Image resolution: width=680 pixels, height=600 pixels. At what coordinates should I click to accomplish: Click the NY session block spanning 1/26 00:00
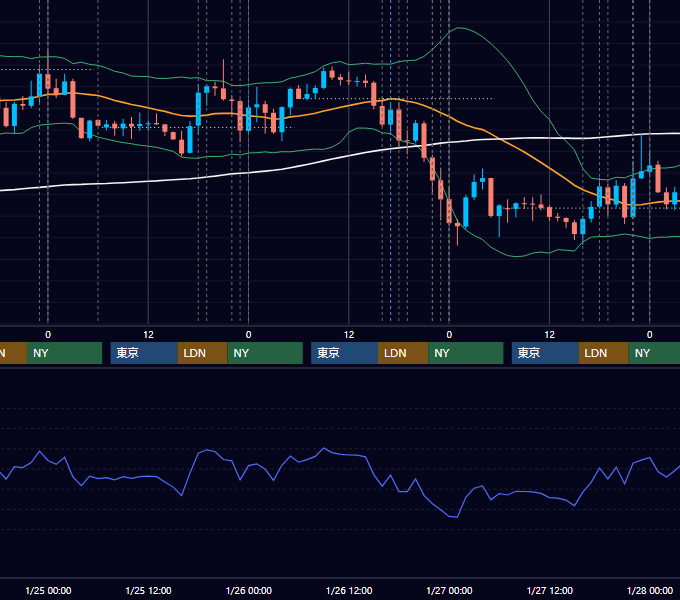pyautogui.click(x=265, y=353)
